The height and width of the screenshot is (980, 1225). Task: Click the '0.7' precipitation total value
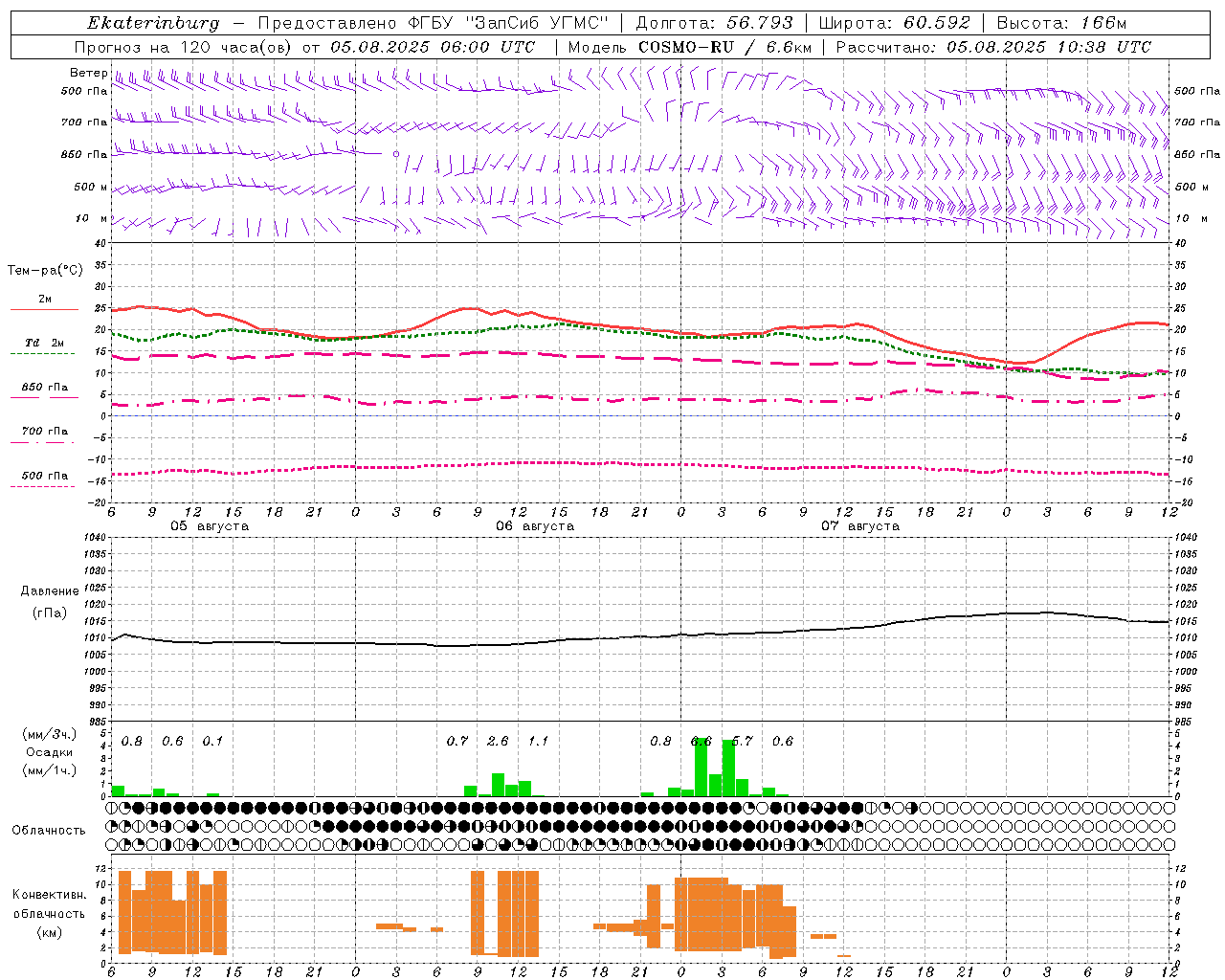(x=457, y=741)
